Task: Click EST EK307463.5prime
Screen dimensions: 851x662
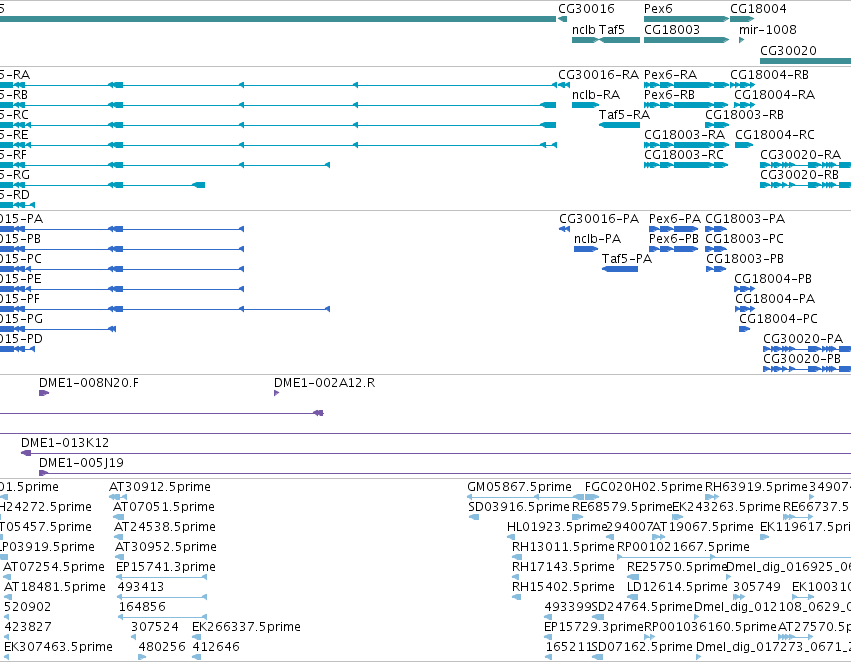Action: click(58, 647)
